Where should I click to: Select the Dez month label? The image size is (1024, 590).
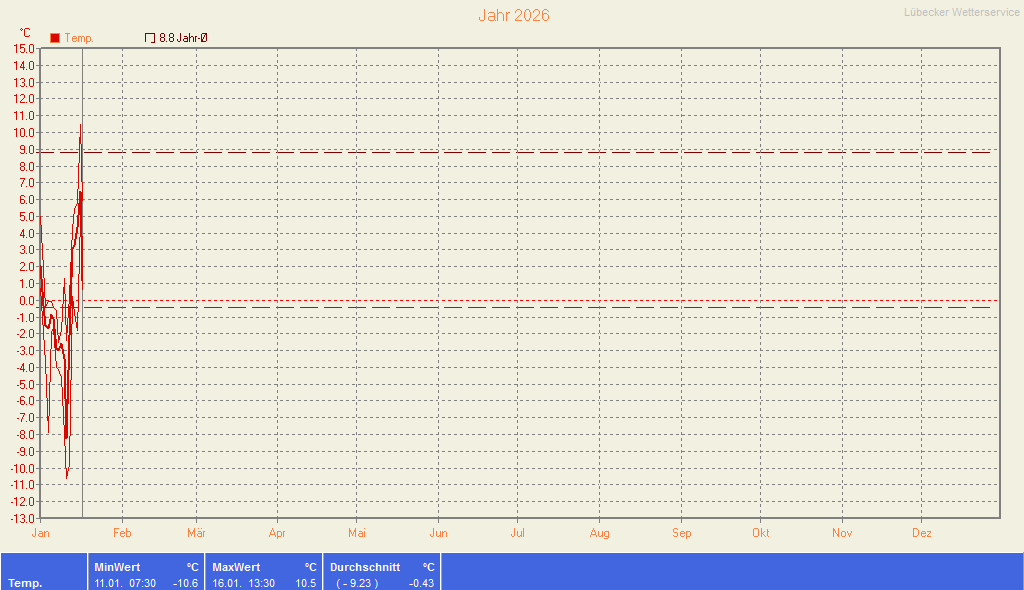[x=922, y=533]
